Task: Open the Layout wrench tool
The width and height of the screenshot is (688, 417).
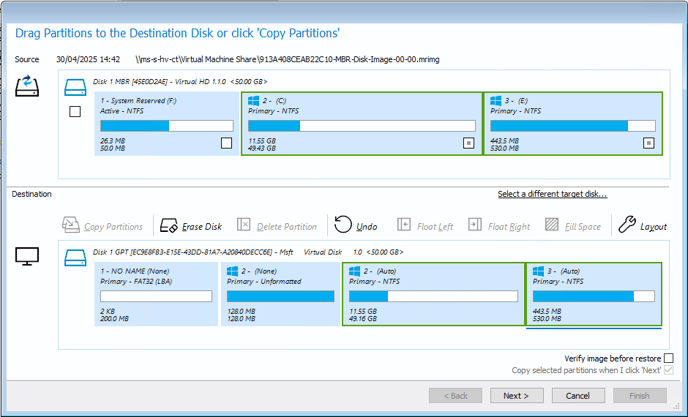Action: [627, 224]
